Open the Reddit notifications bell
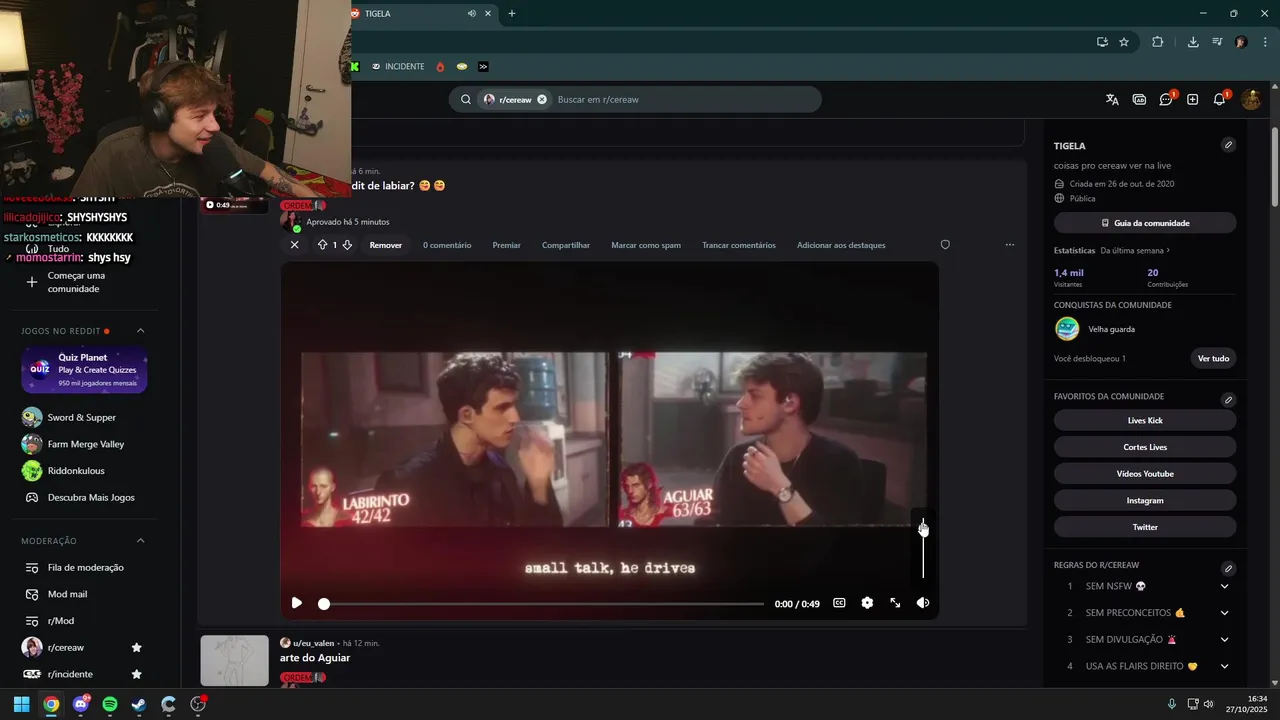1280x720 pixels. tap(1220, 99)
